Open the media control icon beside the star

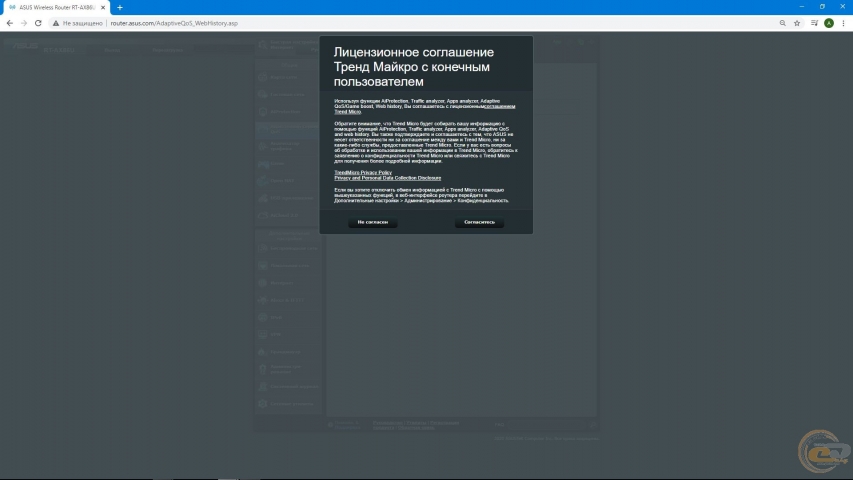tap(814, 23)
